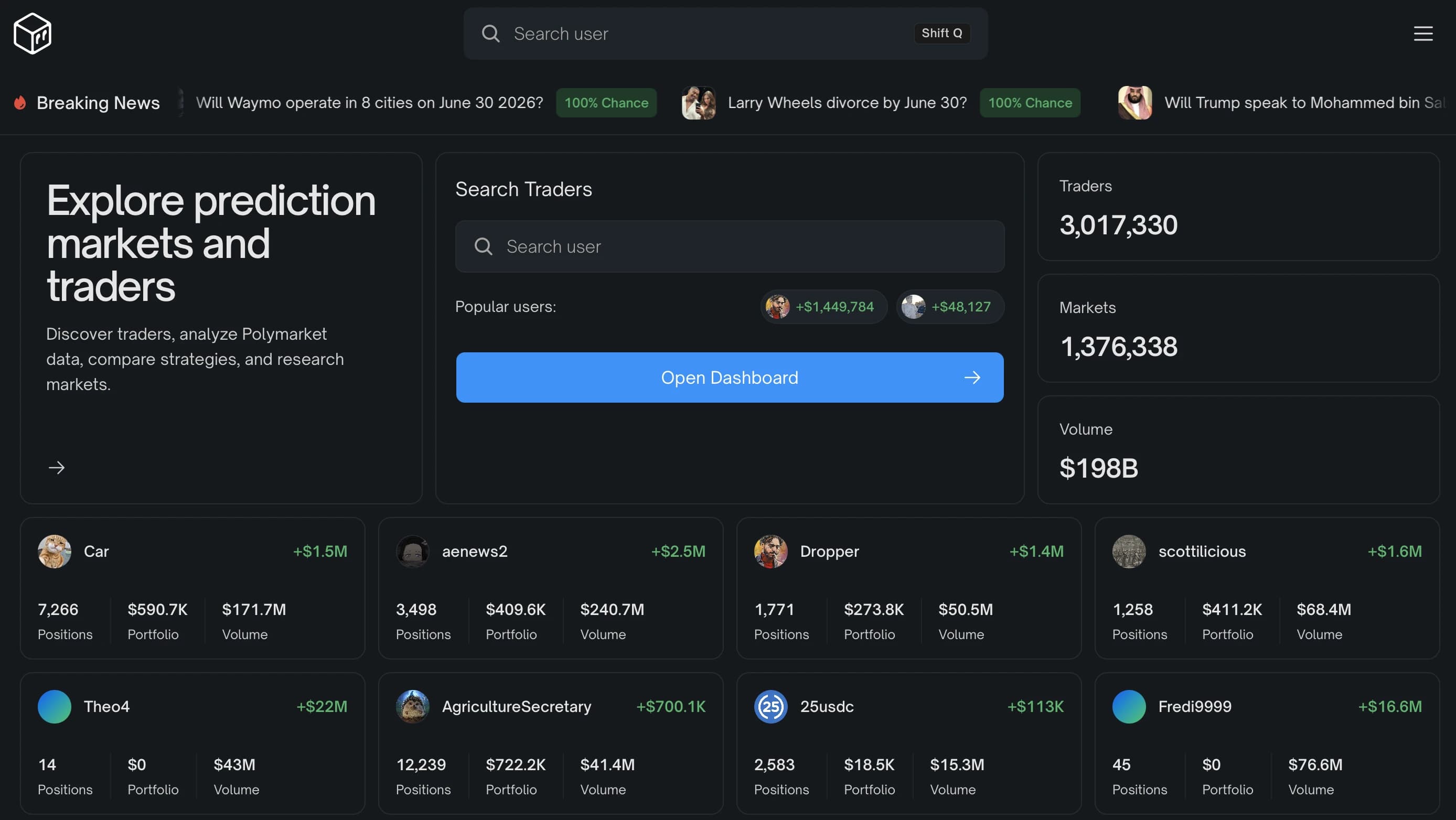This screenshot has width=1456, height=820.
Task: Open trader Dropper's name
Action: coord(829,551)
